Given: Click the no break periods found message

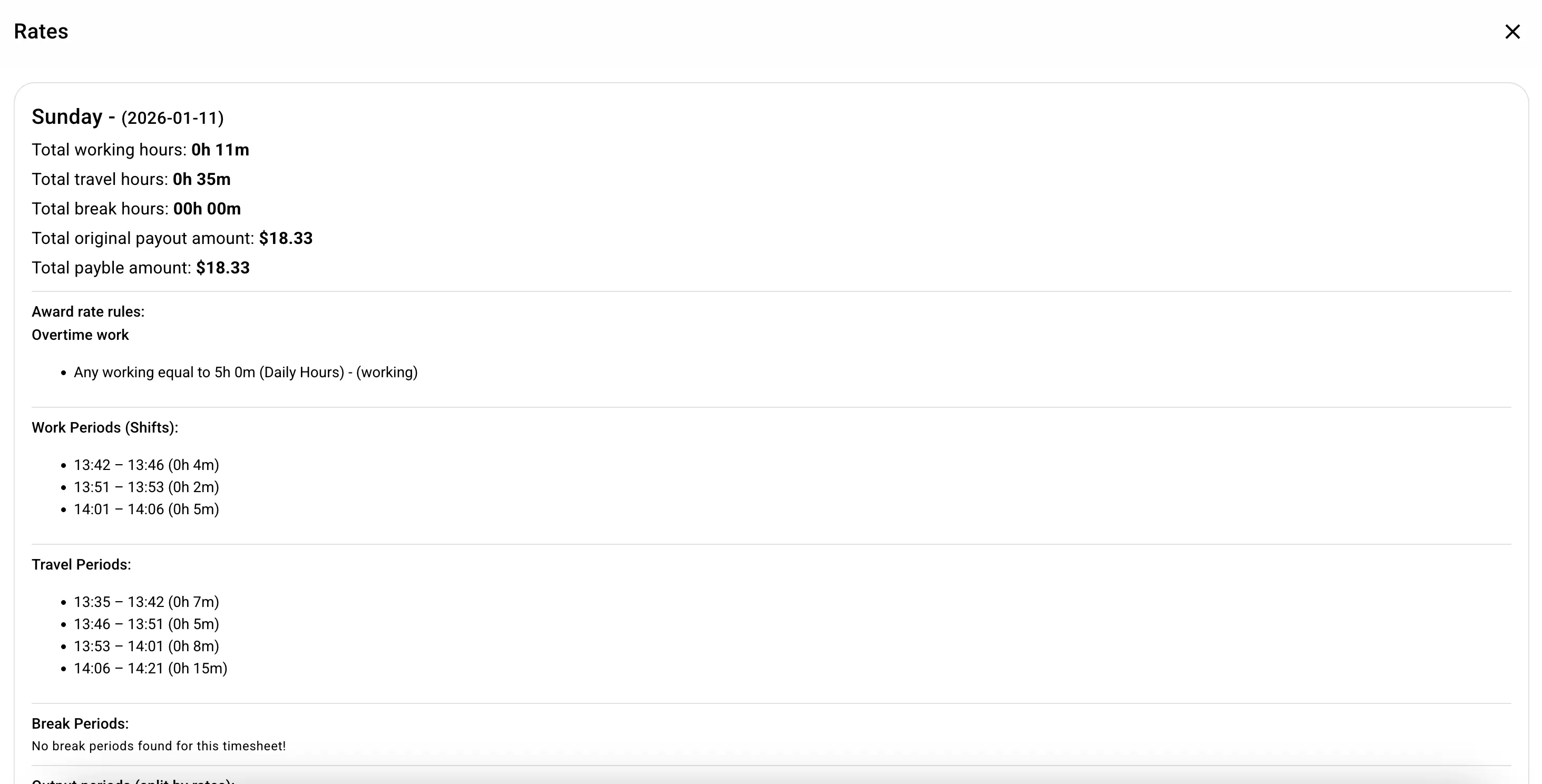Looking at the screenshot, I should point(159,746).
